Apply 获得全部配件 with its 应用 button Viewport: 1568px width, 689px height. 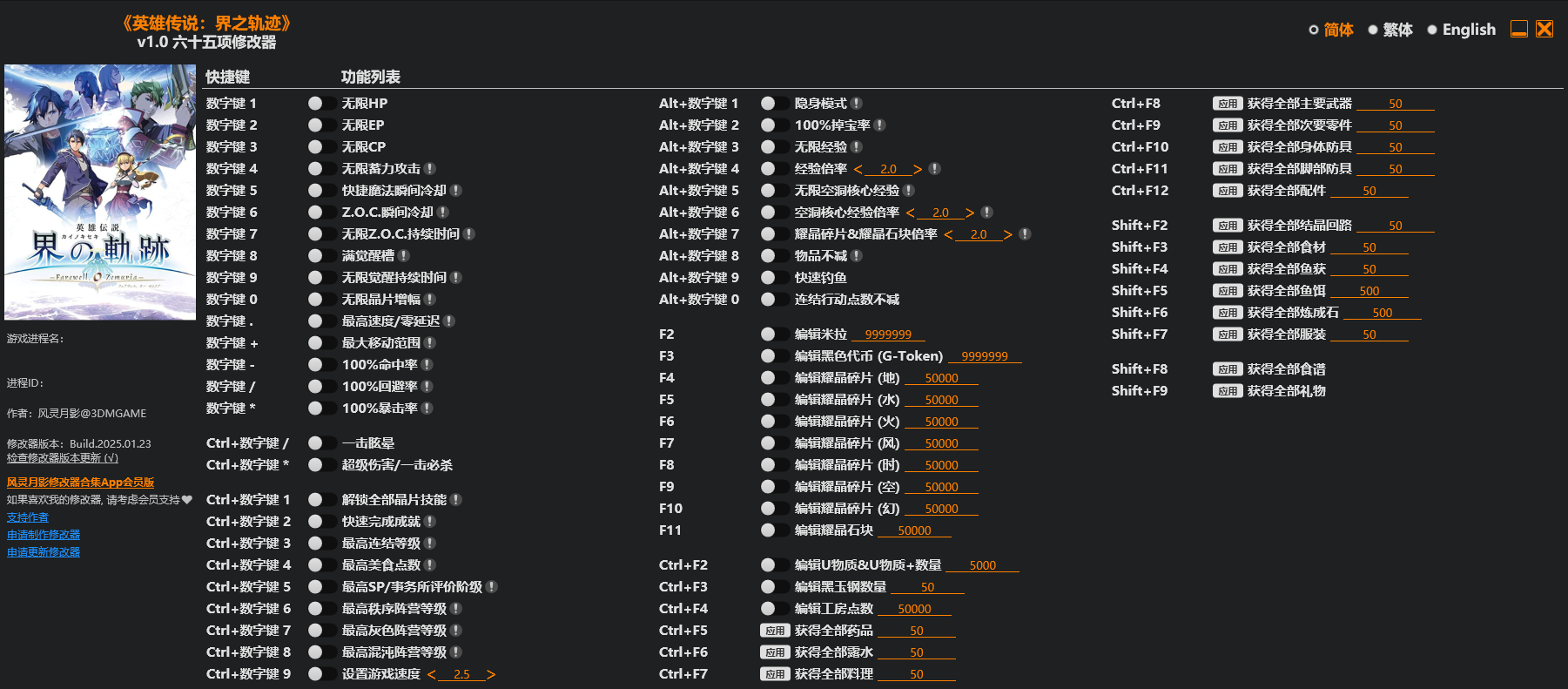point(1228,191)
